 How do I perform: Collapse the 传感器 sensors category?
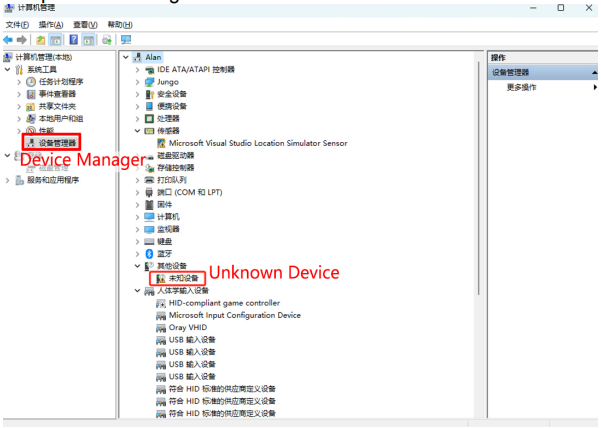pos(137,131)
